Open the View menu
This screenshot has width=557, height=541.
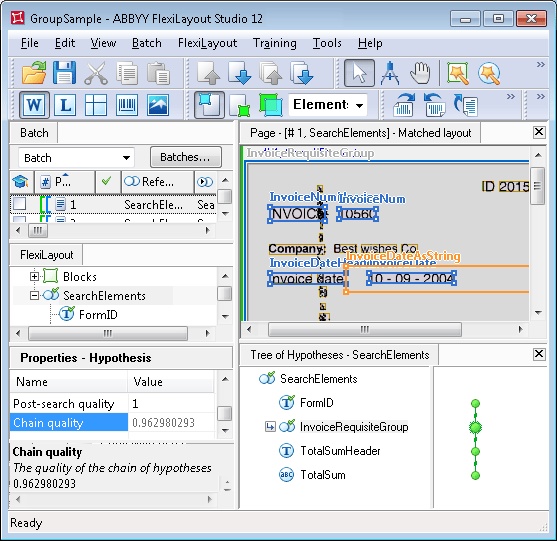(x=103, y=43)
